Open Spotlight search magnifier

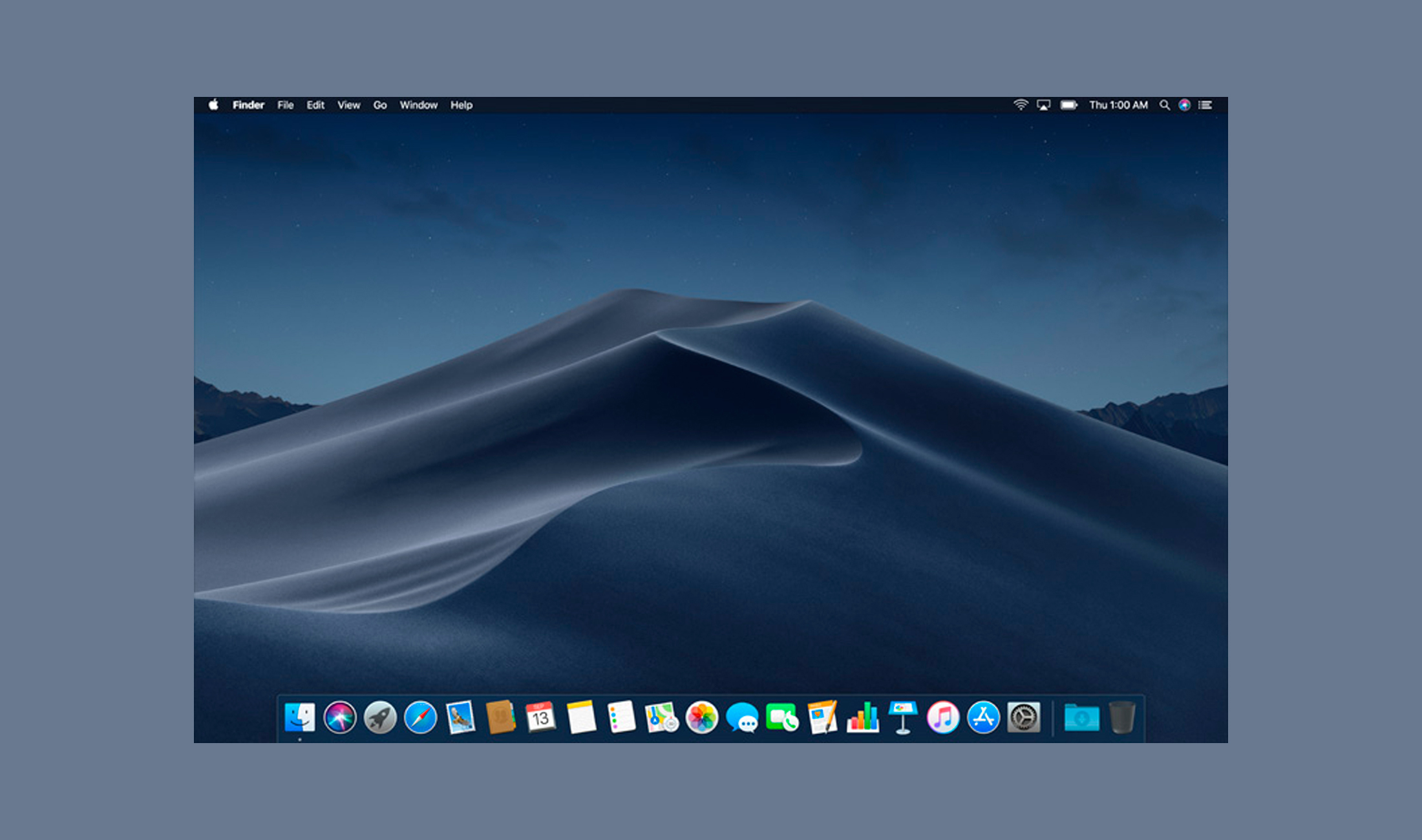1164,105
